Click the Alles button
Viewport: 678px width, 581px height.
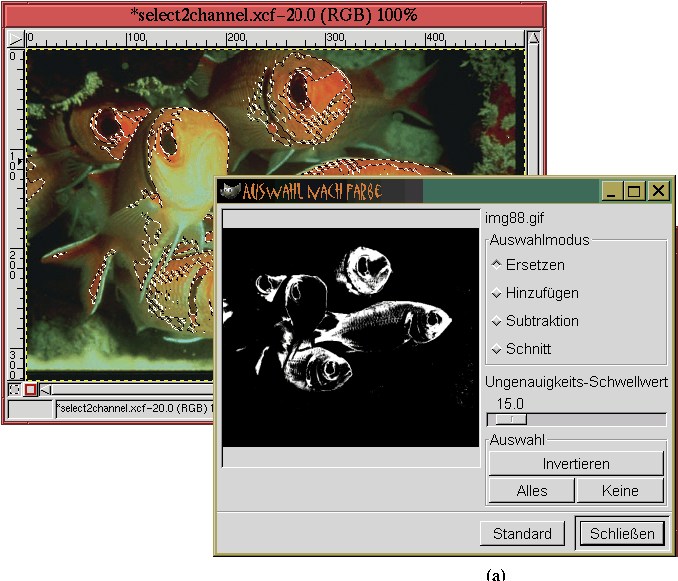point(532,490)
